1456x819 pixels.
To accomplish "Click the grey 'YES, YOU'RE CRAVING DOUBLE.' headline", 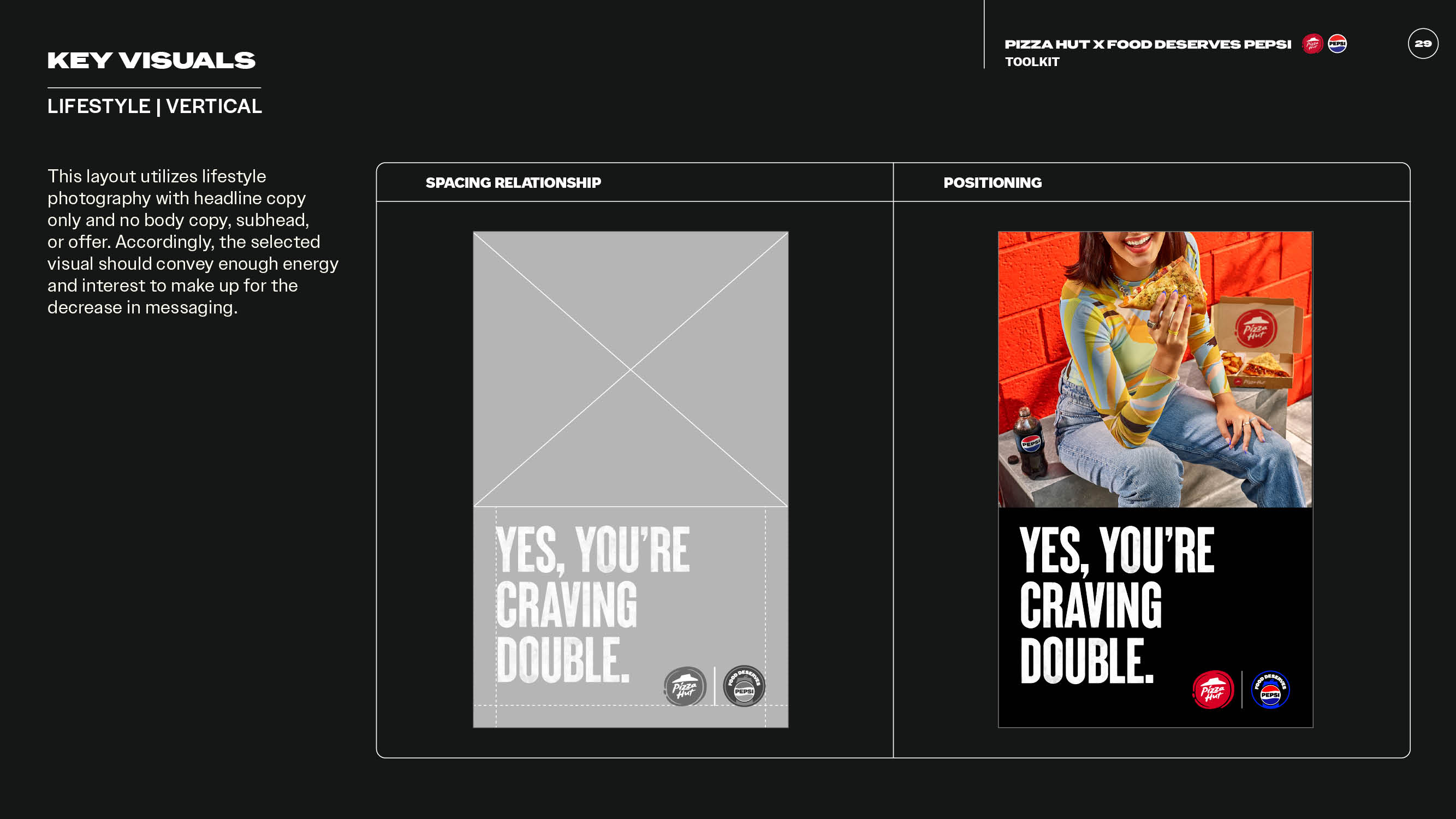I will (592, 605).
